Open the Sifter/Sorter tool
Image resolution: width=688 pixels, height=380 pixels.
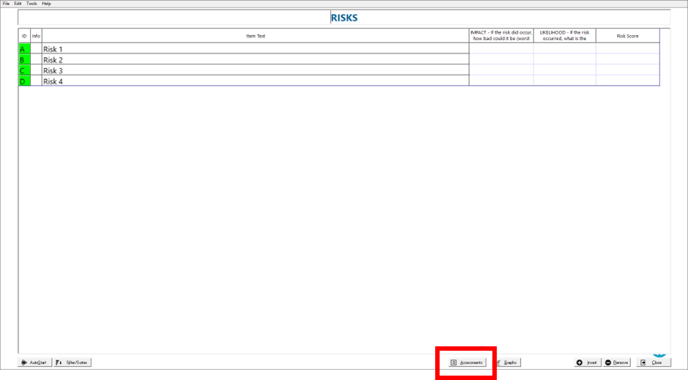(x=72, y=362)
